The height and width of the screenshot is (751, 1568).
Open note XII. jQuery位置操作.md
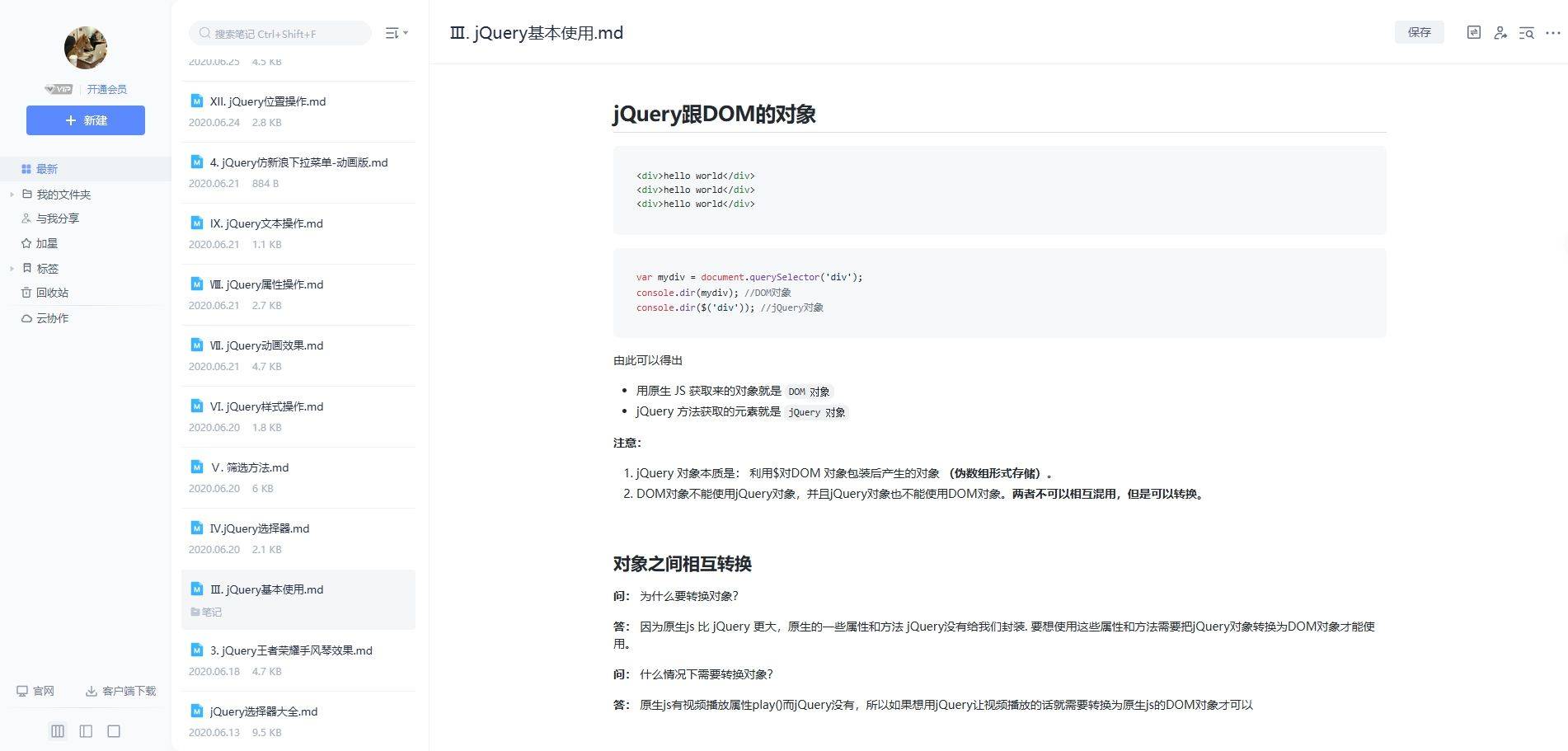click(298, 111)
